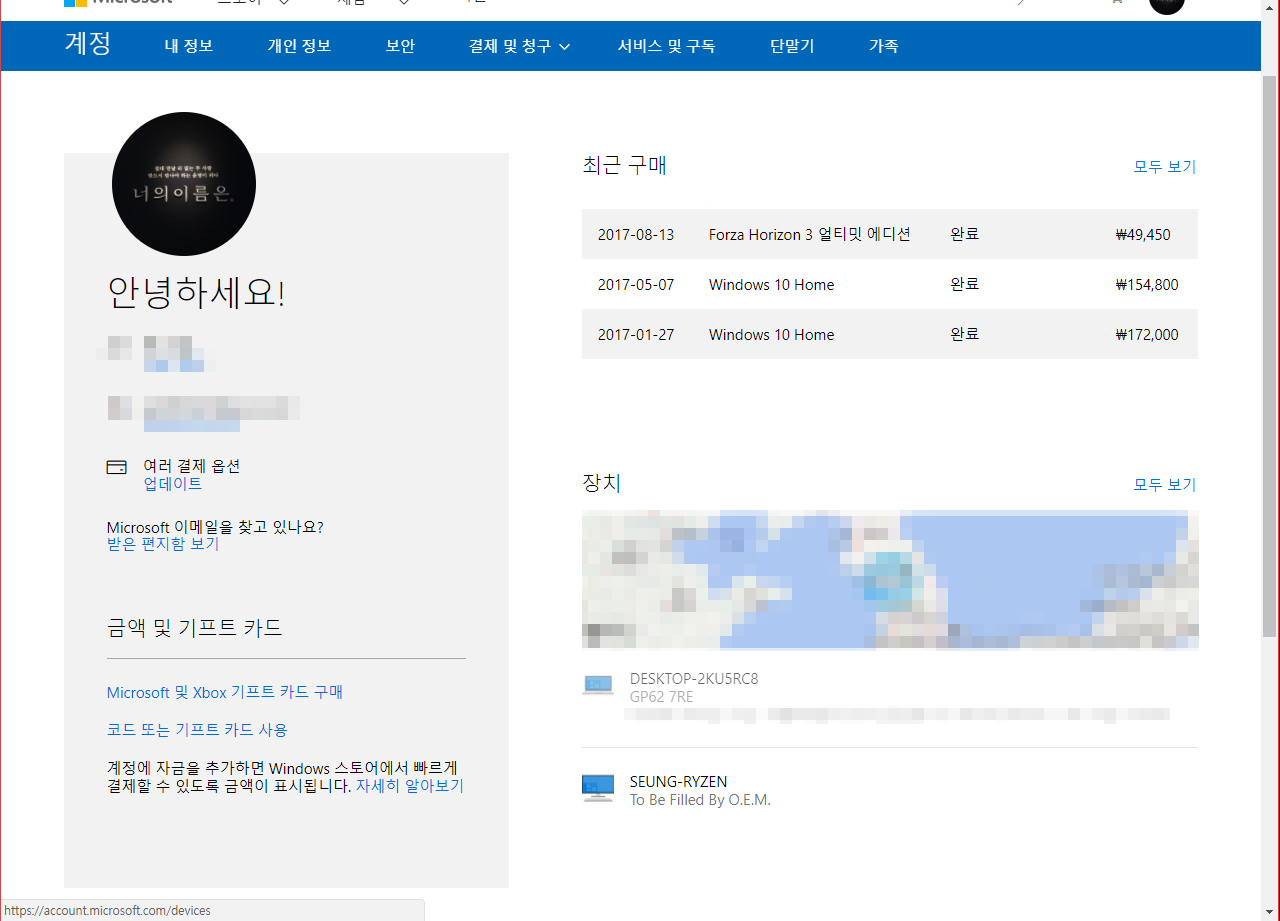Open the 자세히 알아보기 link

(410, 786)
